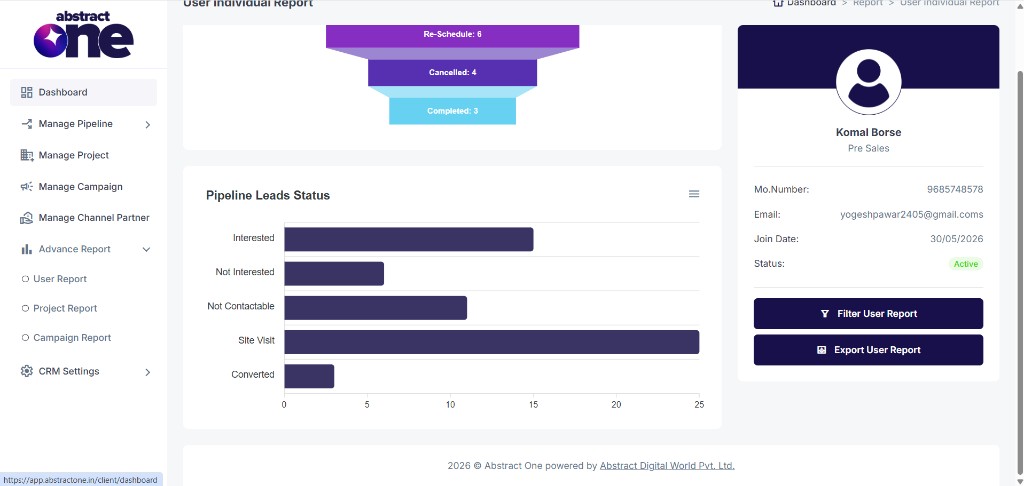Select Project Report submenu item
Image resolution: width=1024 pixels, height=486 pixels.
point(65,308)
